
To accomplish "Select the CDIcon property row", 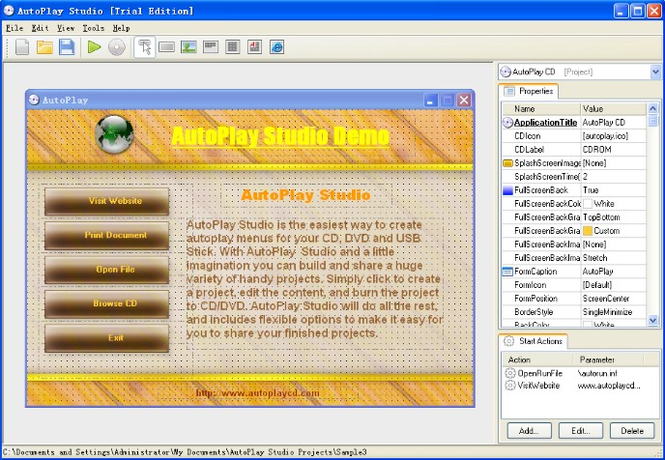I will (574, 136).
